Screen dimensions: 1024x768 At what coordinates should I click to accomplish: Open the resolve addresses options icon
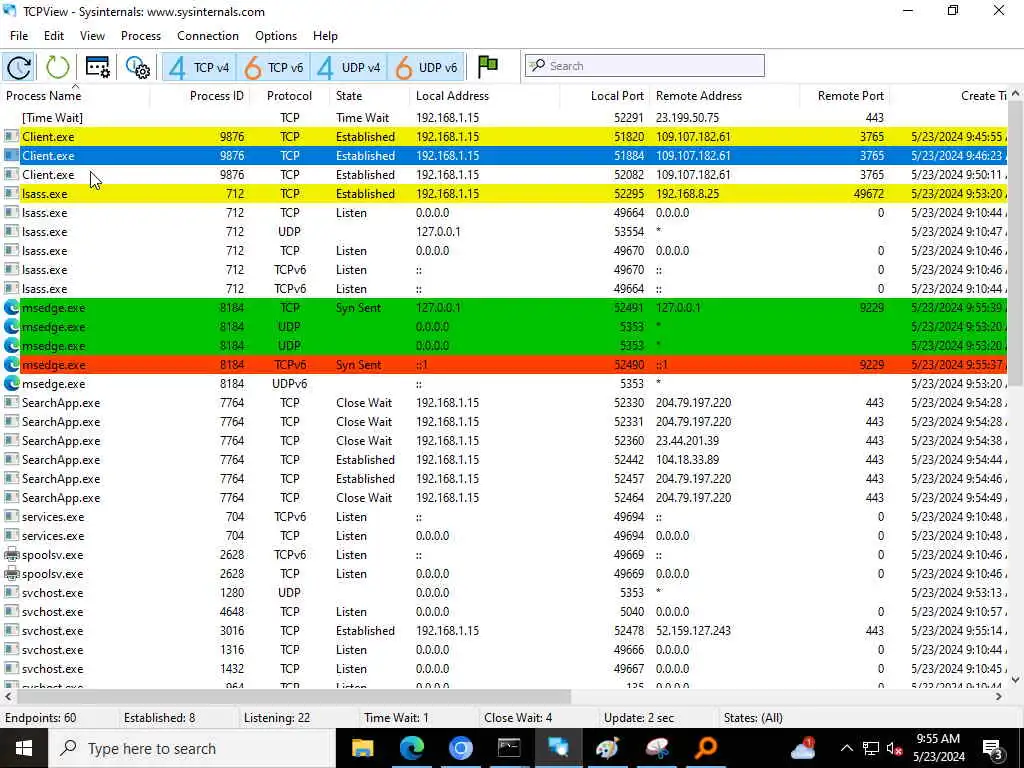point(98,67)
